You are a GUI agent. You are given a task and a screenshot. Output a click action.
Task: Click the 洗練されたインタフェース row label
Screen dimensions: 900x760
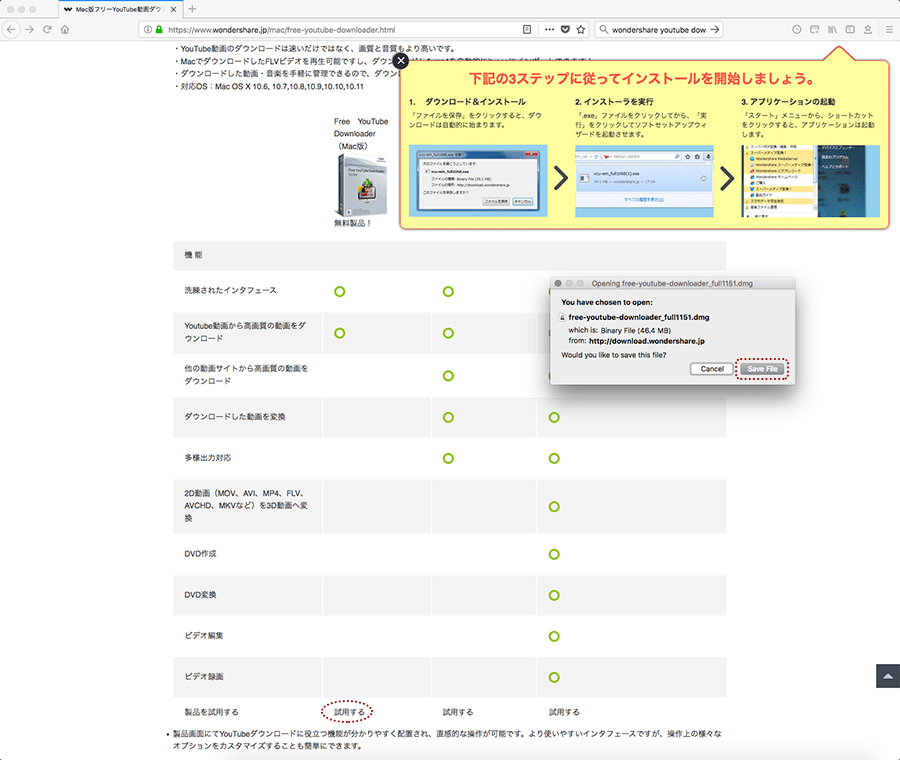(x=230, y=290)
